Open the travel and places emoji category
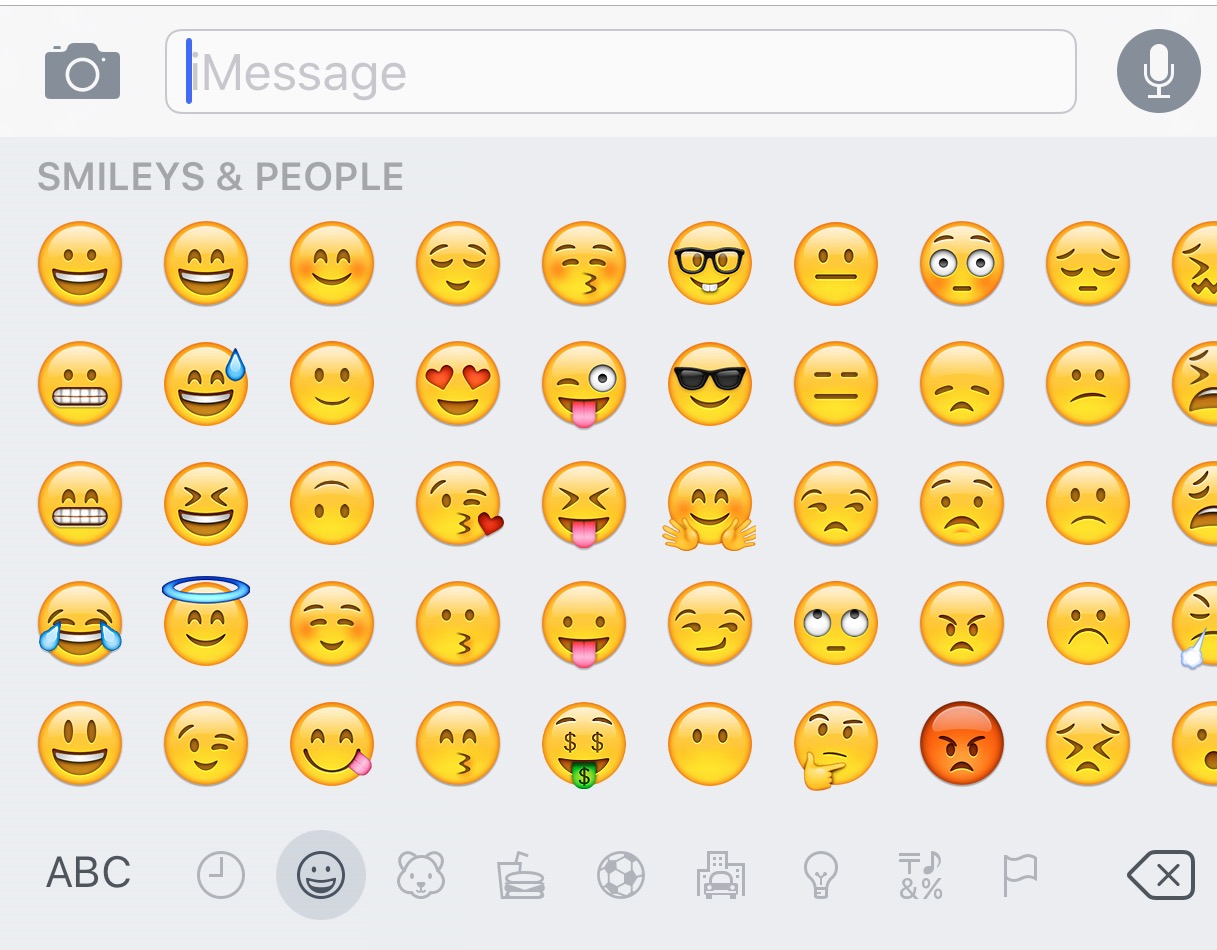Screen dimensions: 1217x950 click(721, 875)
